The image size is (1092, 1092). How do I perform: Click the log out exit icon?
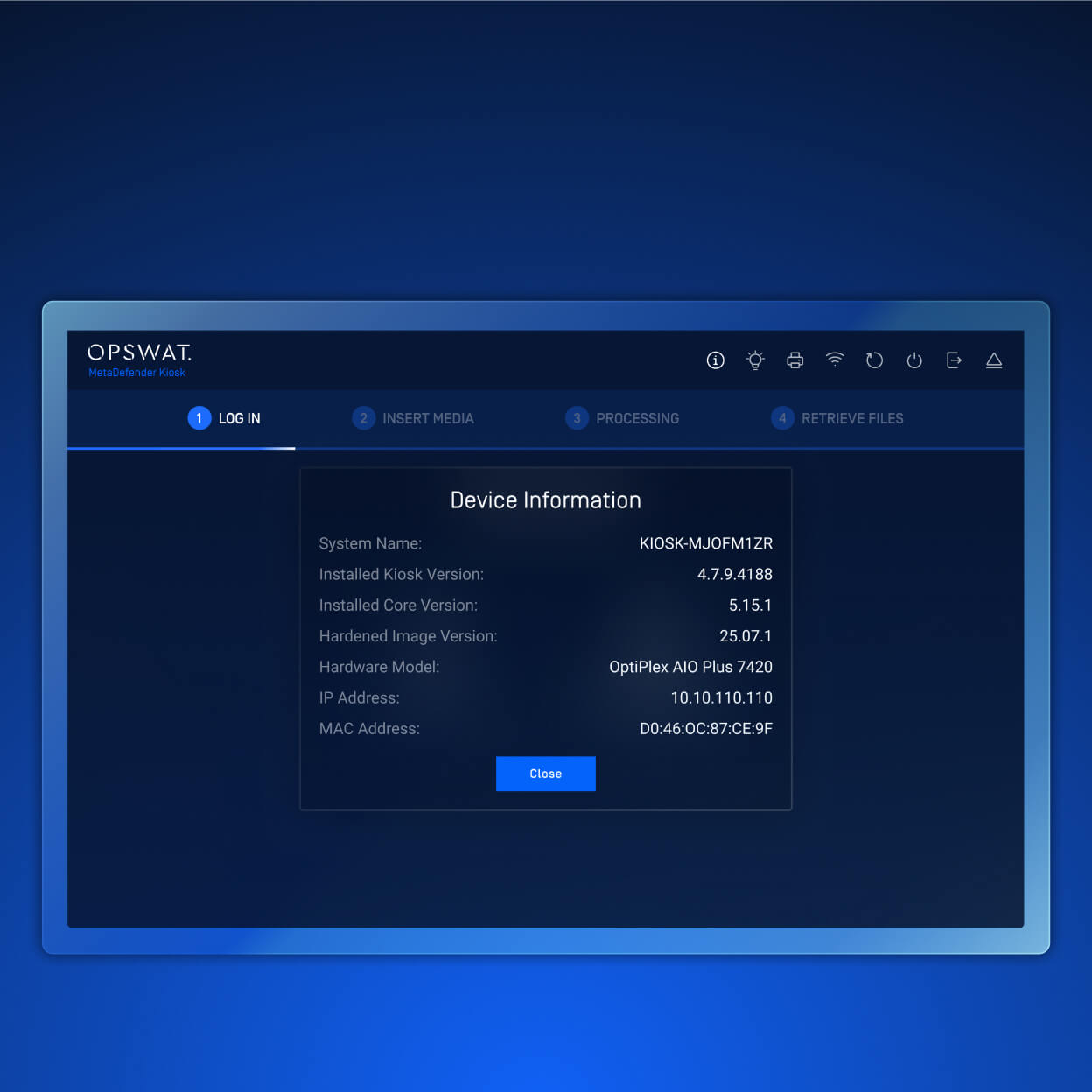[x=954, y=360]
